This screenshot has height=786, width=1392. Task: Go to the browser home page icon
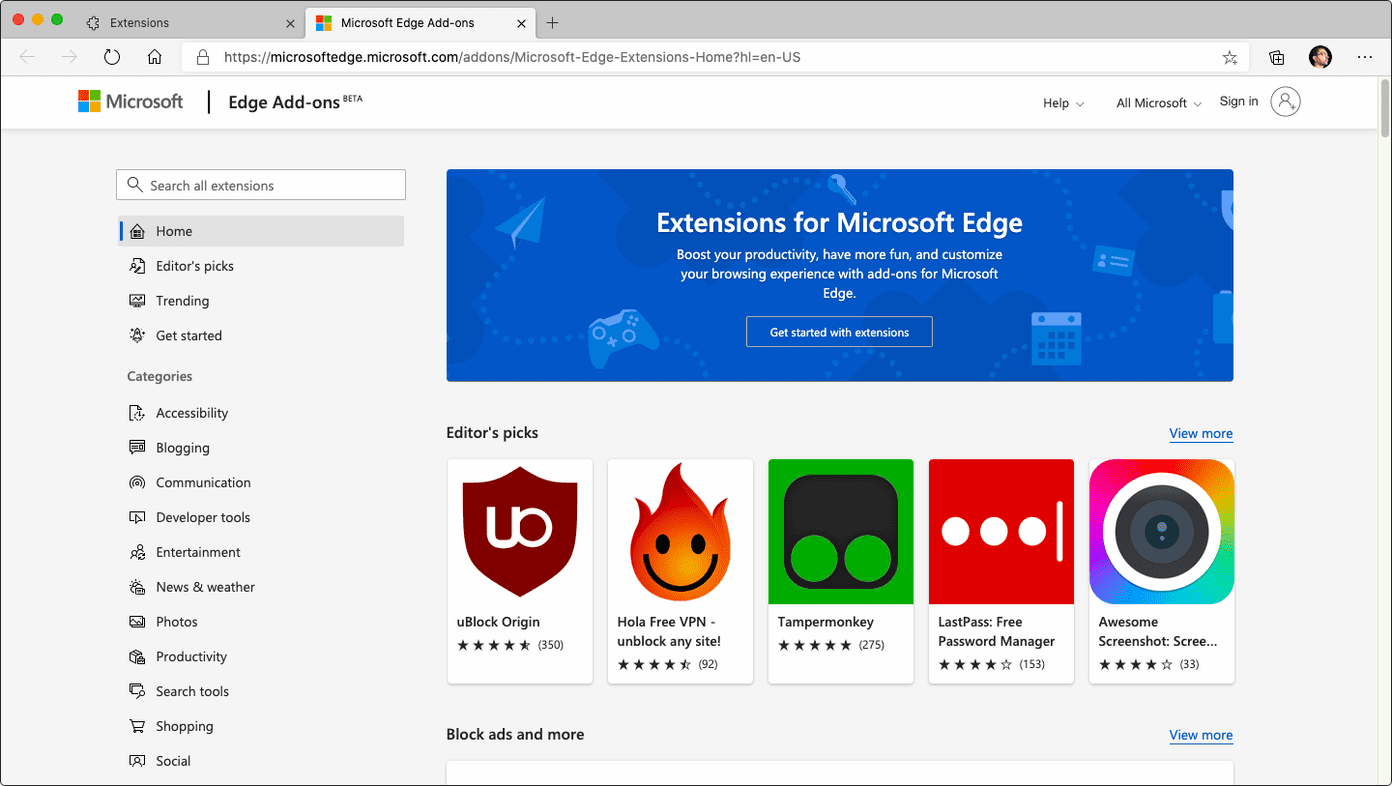(154, 57)
